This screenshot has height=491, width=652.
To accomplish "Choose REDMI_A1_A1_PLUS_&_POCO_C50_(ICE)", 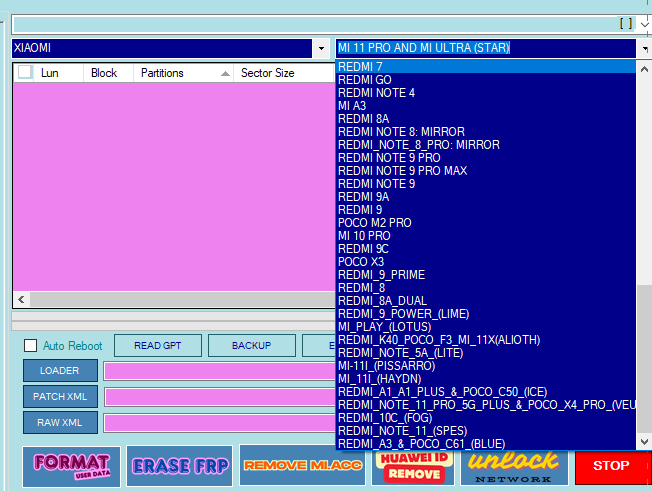I will click(486, 392).
